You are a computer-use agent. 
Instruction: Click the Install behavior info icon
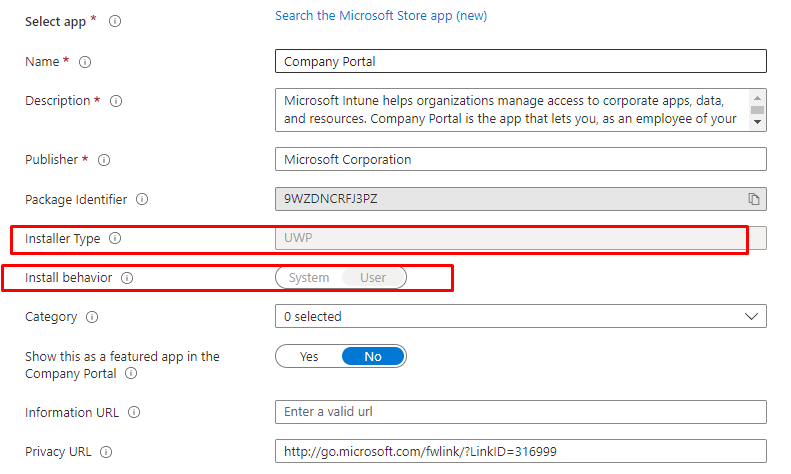click(x=127, y=278)
